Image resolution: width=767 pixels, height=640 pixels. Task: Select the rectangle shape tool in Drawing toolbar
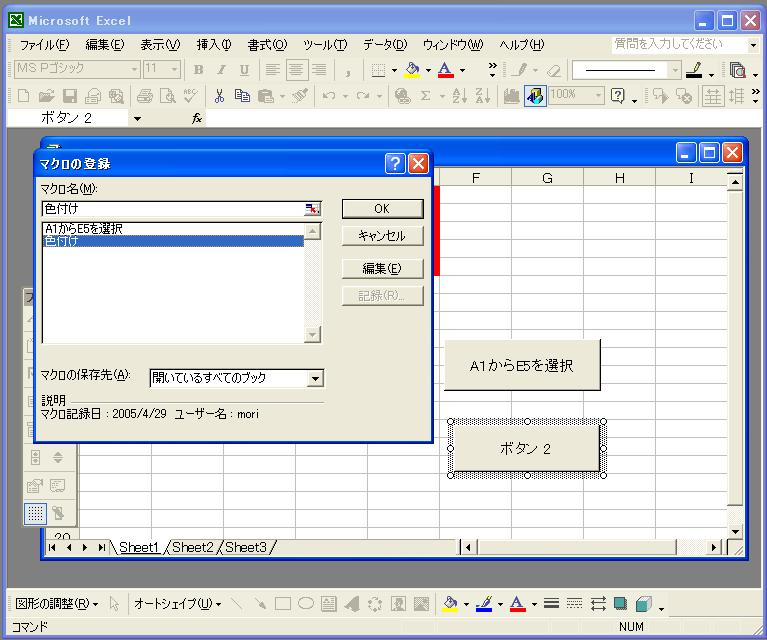pos(283,604)
